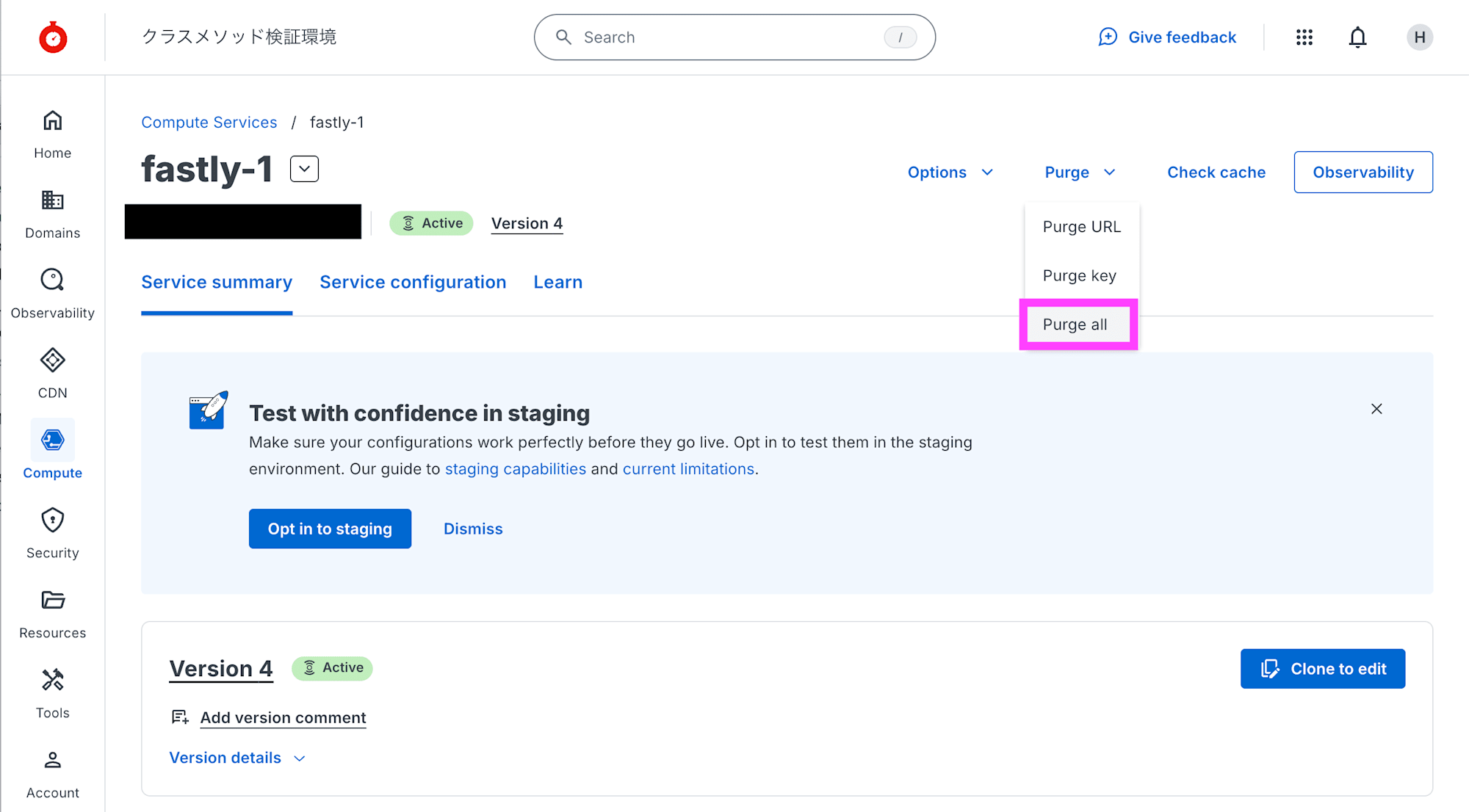Open the Account sidebar icon
Image resolution: width=1469 pixels, height=812 pixels.
pos(52,761)
